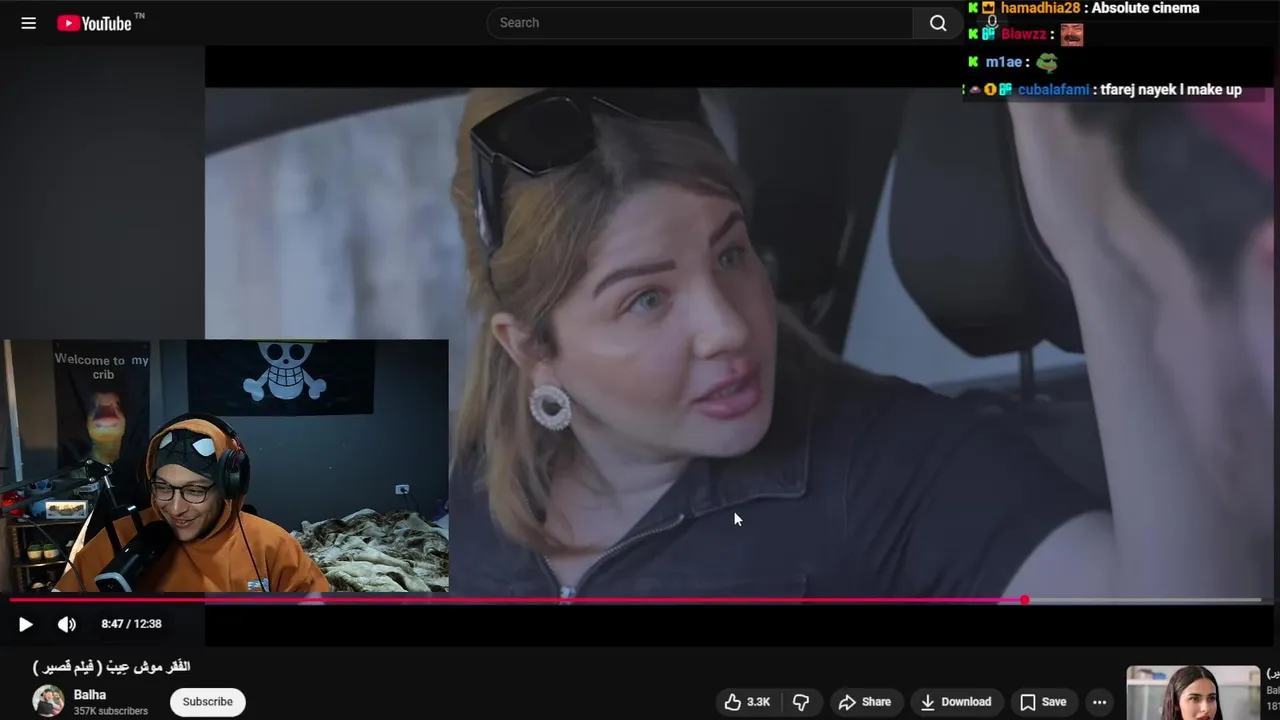This screenshot has height=720, width=1280.
Task: Open the Balha channel avatar
Action: click(x=48, y=701)
